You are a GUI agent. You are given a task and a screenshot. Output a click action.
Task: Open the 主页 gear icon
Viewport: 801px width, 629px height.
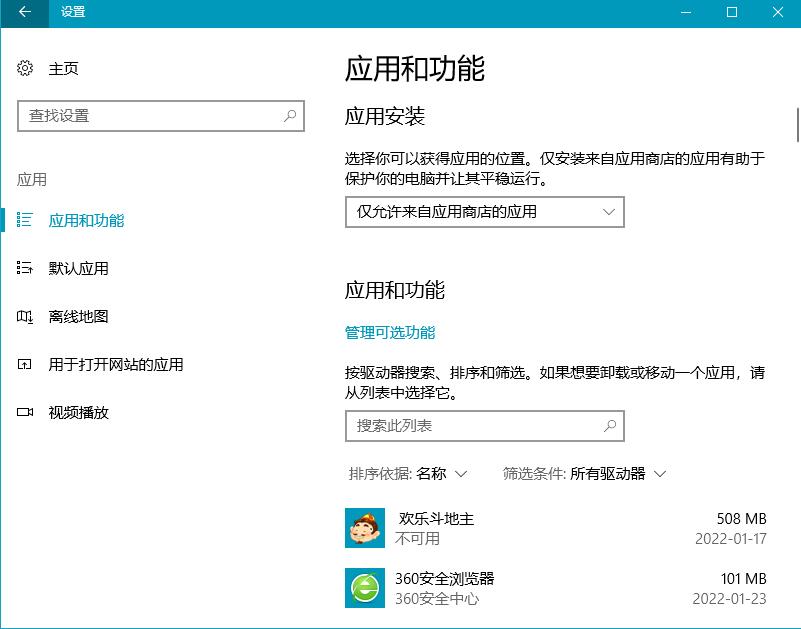(x=25, y=68)
